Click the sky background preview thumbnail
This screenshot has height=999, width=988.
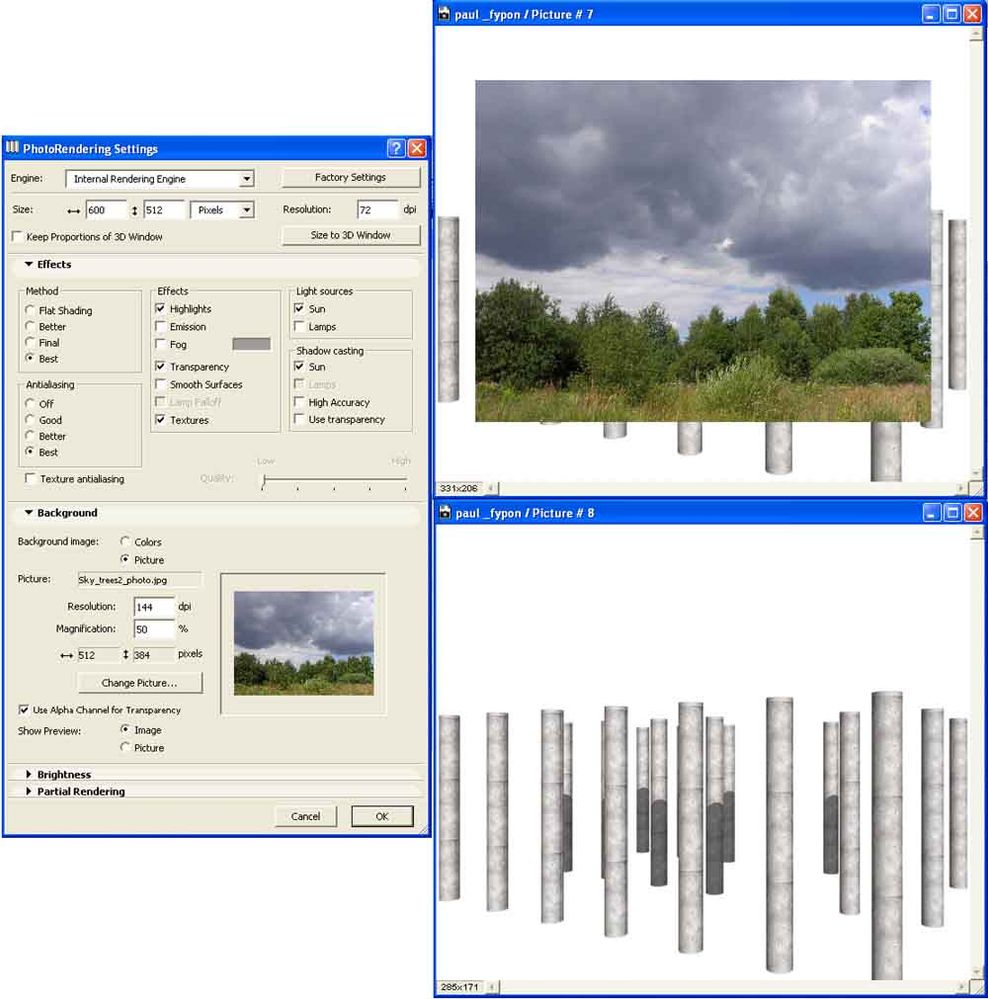click(303, 643)
